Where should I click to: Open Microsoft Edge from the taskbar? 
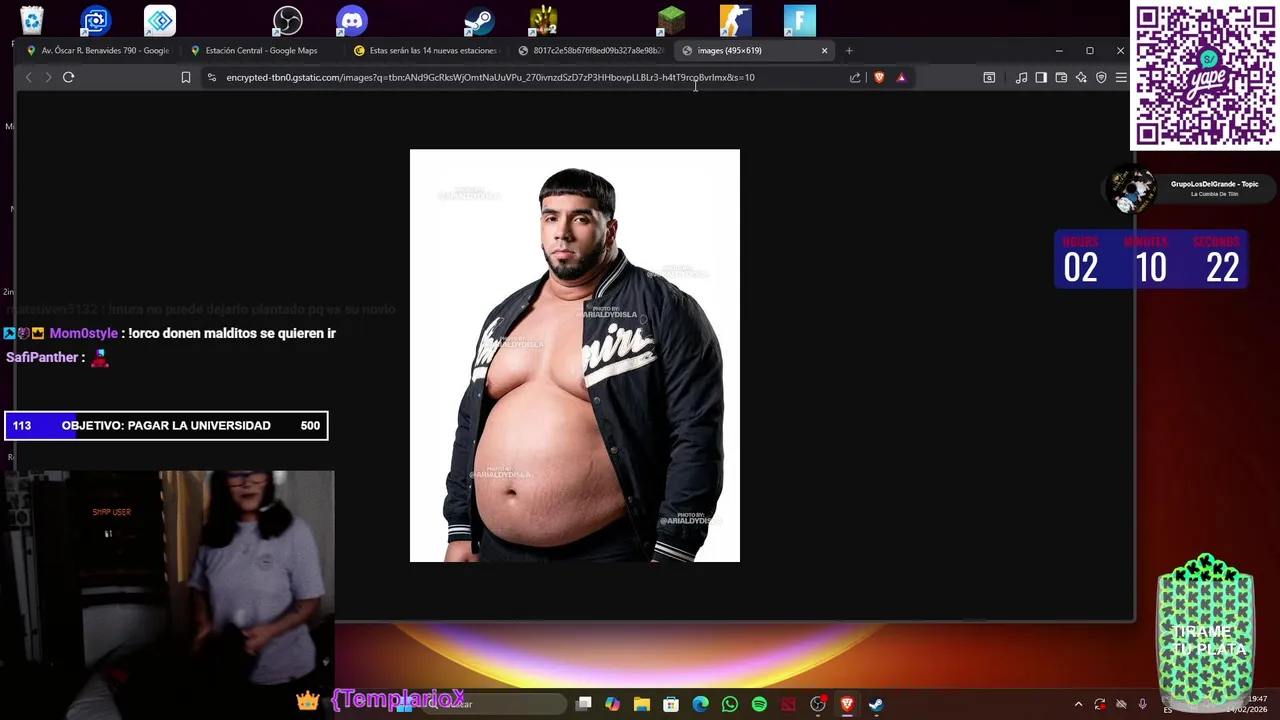[700, 704]
